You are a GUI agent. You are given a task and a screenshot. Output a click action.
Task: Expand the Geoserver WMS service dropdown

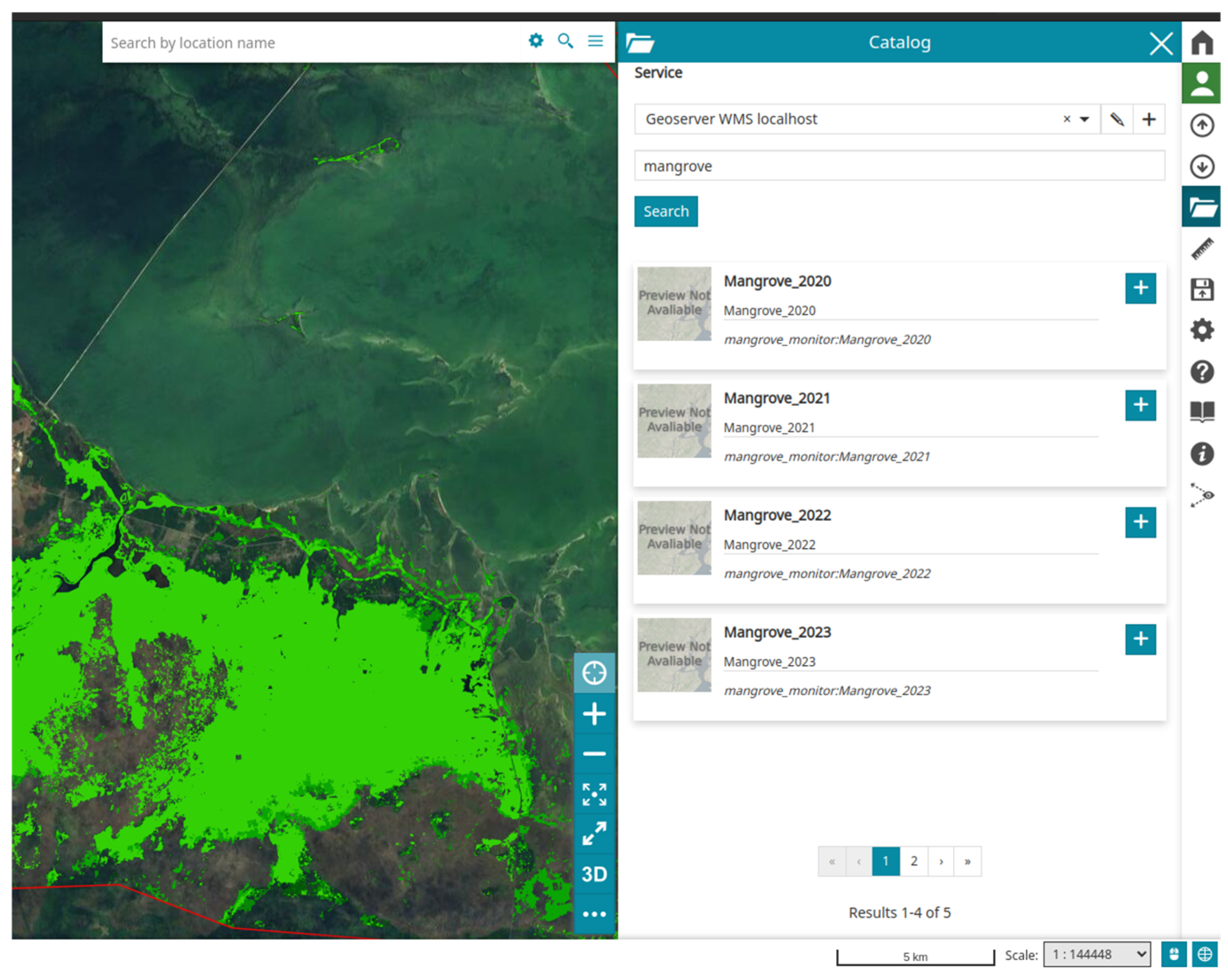coord(1084,119)
